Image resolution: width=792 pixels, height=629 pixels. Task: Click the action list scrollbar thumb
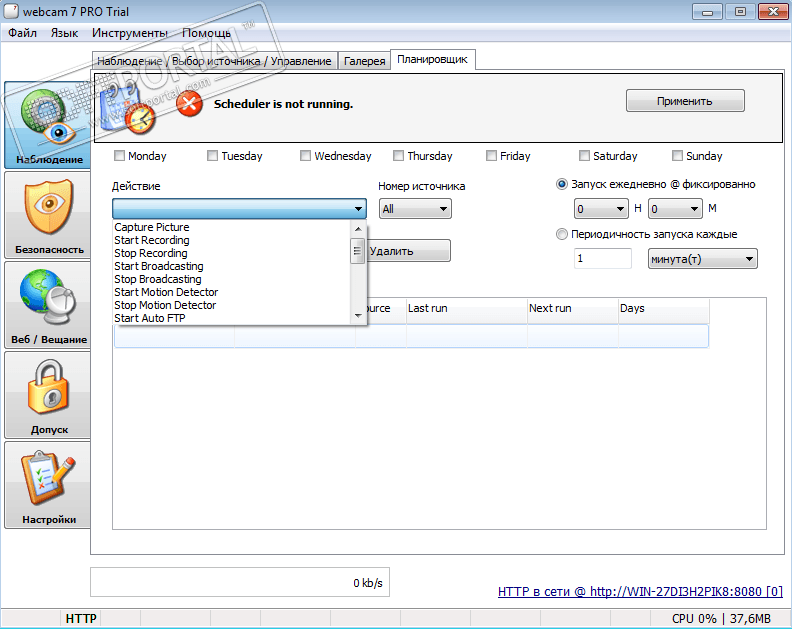click(358, 251)
